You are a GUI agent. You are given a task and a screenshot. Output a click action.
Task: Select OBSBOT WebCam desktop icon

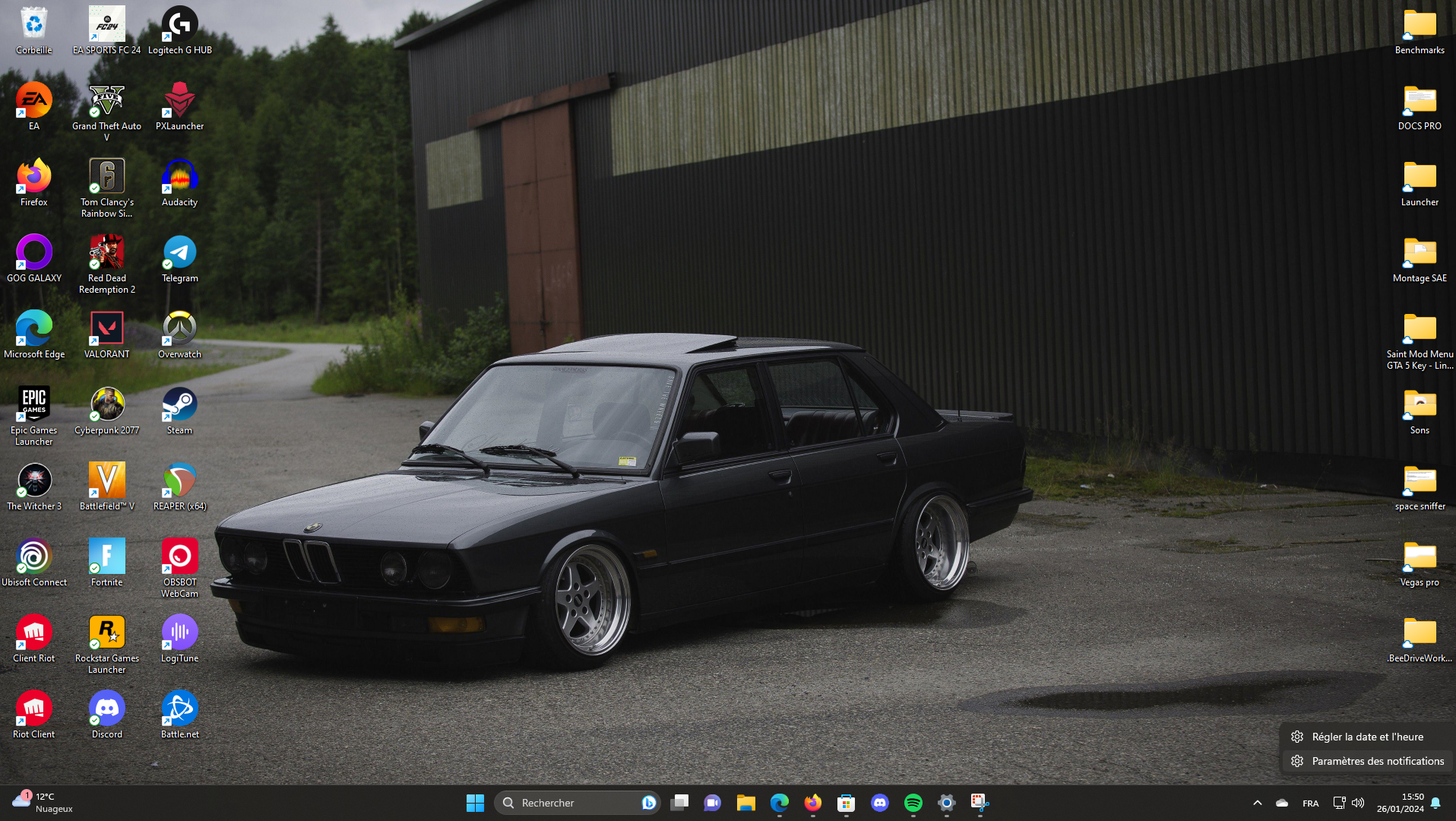pyautogui.click(x=179, y=568)
